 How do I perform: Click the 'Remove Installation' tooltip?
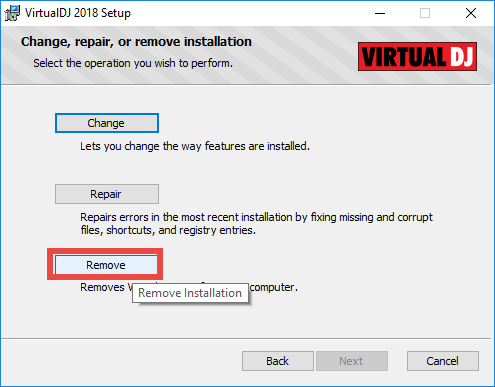pos(190,293)
